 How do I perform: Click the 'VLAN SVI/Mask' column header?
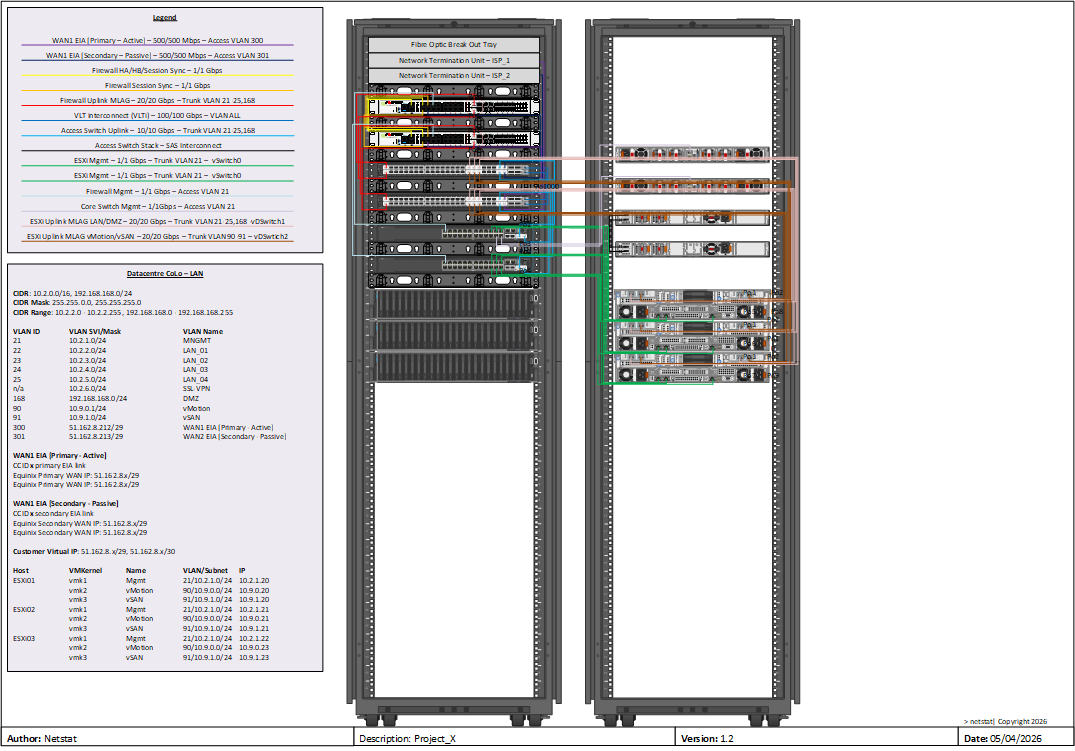pos(95,332)
